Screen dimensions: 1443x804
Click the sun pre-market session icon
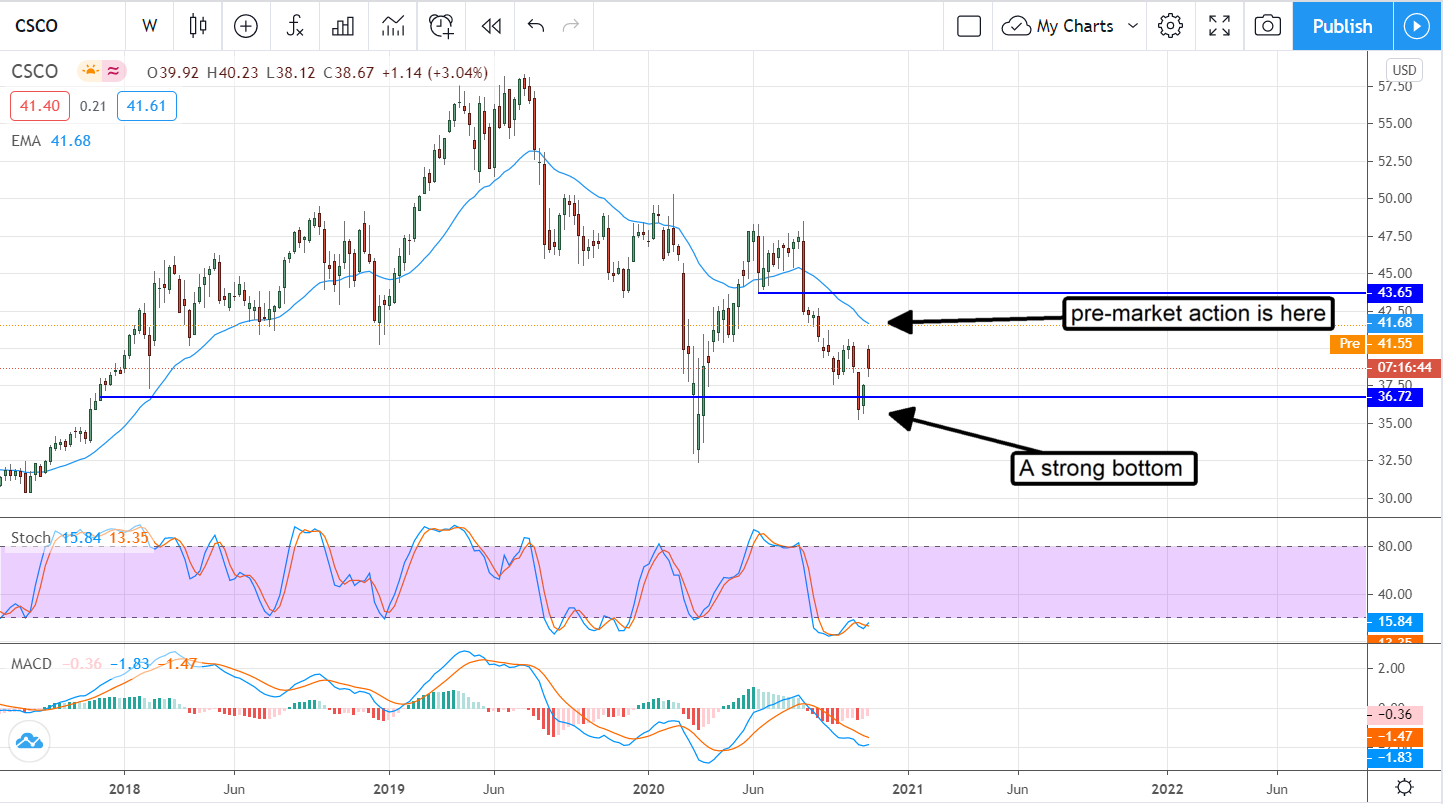tap(91, 71)
